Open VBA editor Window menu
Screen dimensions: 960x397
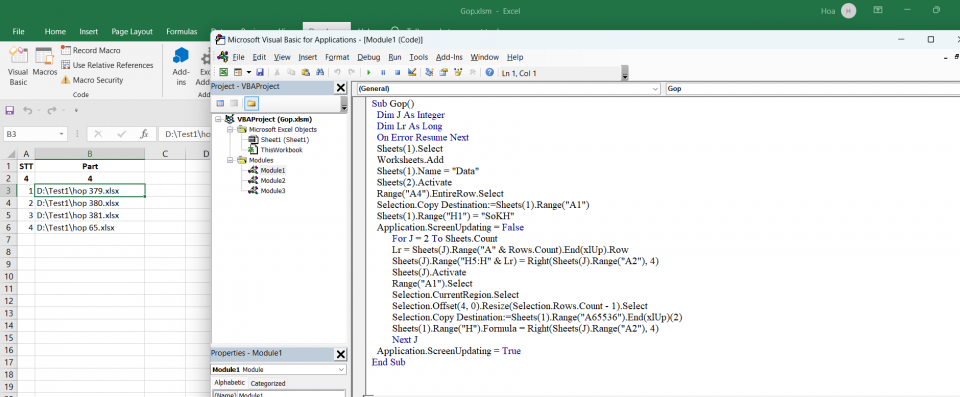[484, 57]
